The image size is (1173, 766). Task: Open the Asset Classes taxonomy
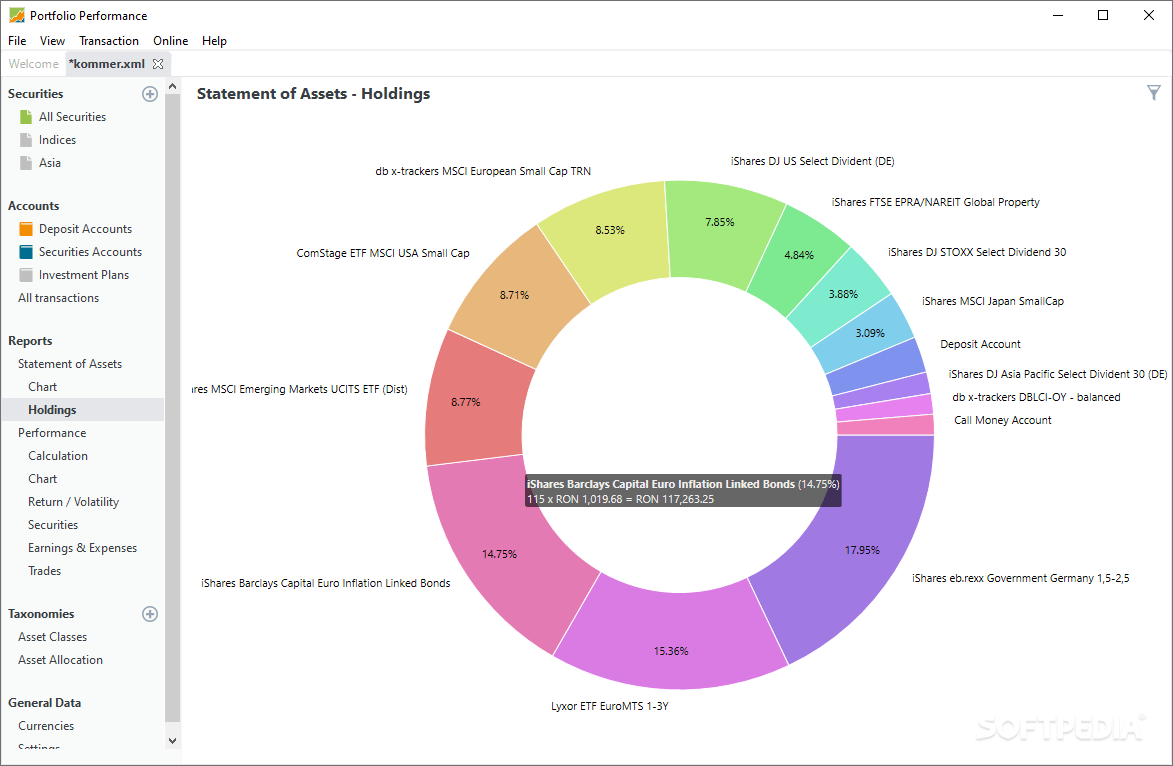(x=52, y=636)
